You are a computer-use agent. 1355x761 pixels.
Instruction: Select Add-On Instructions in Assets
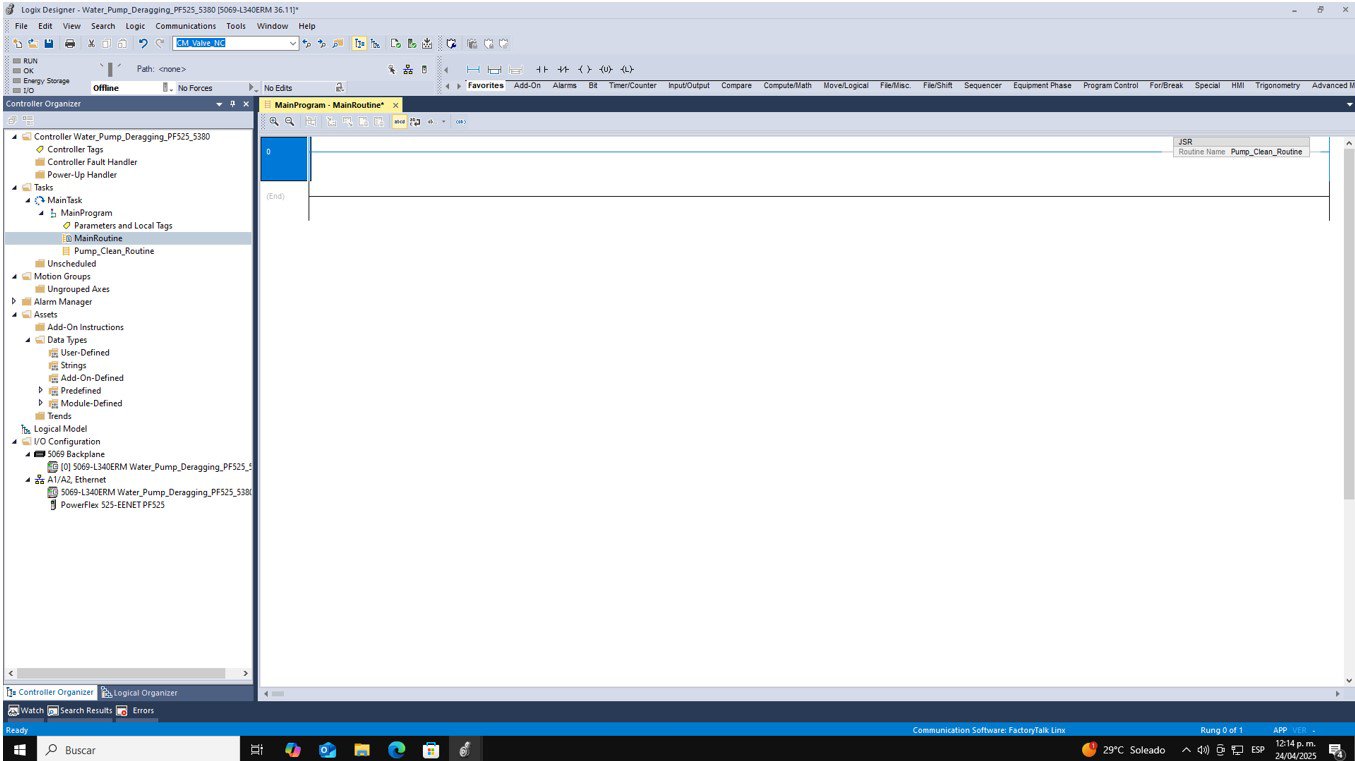pyautogui.click(x=85, y=327)
